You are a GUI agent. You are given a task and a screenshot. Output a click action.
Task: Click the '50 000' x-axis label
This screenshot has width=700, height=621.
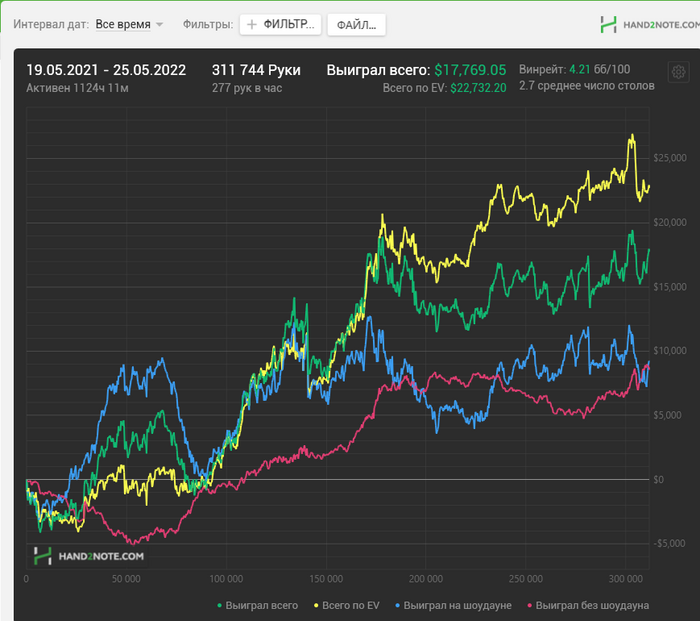[126, 579]
